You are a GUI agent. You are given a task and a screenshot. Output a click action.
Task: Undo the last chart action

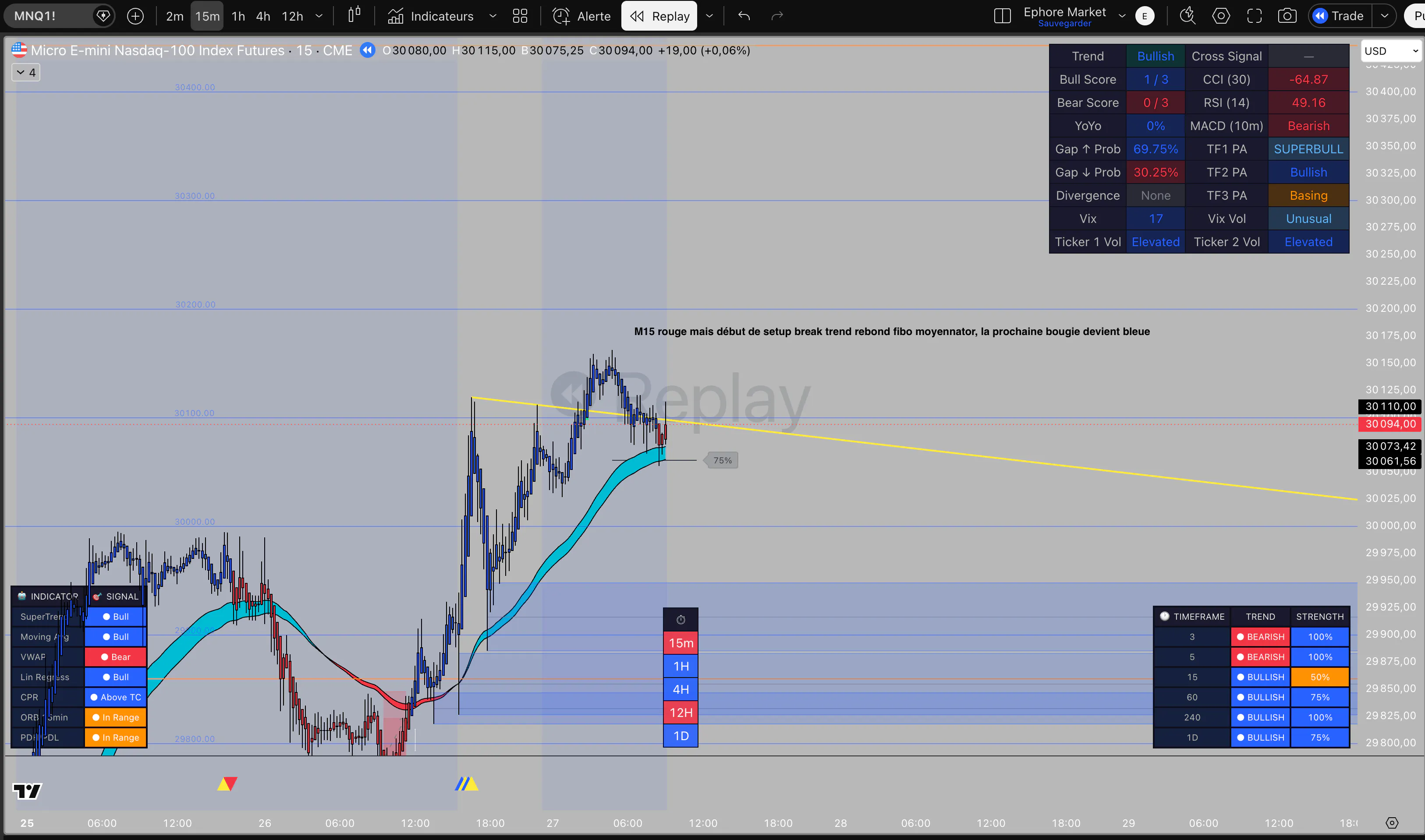click(744, 16)
